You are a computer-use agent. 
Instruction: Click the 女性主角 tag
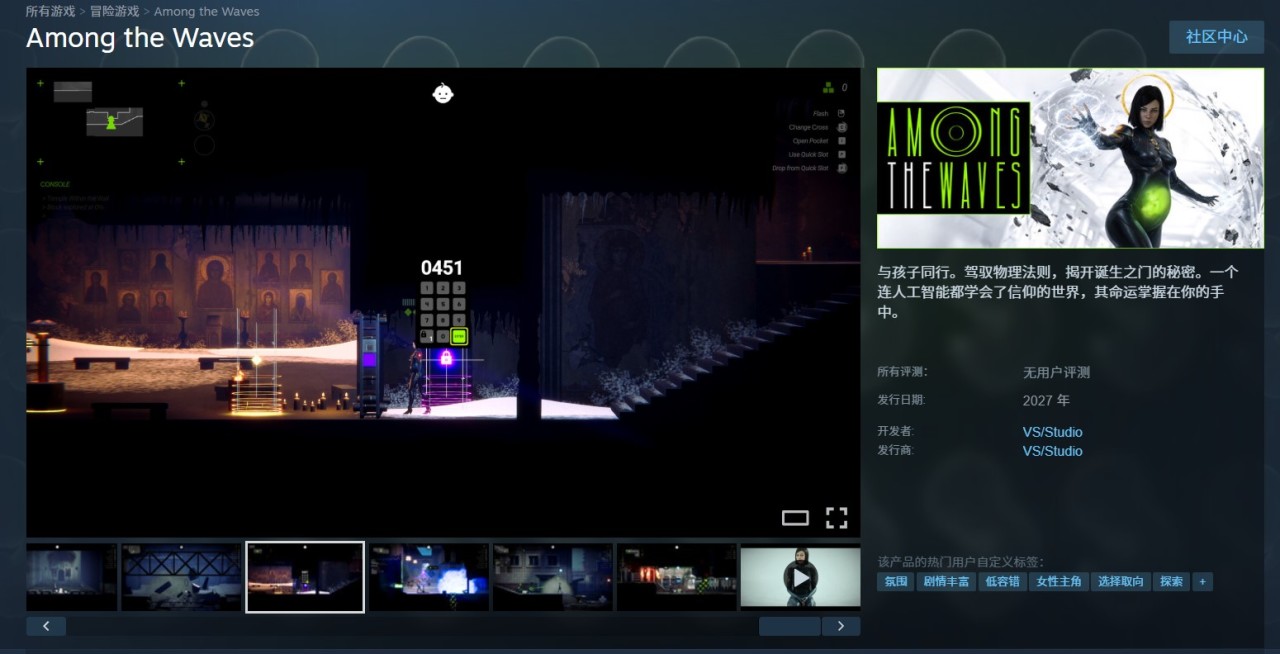coord(1059,581)
